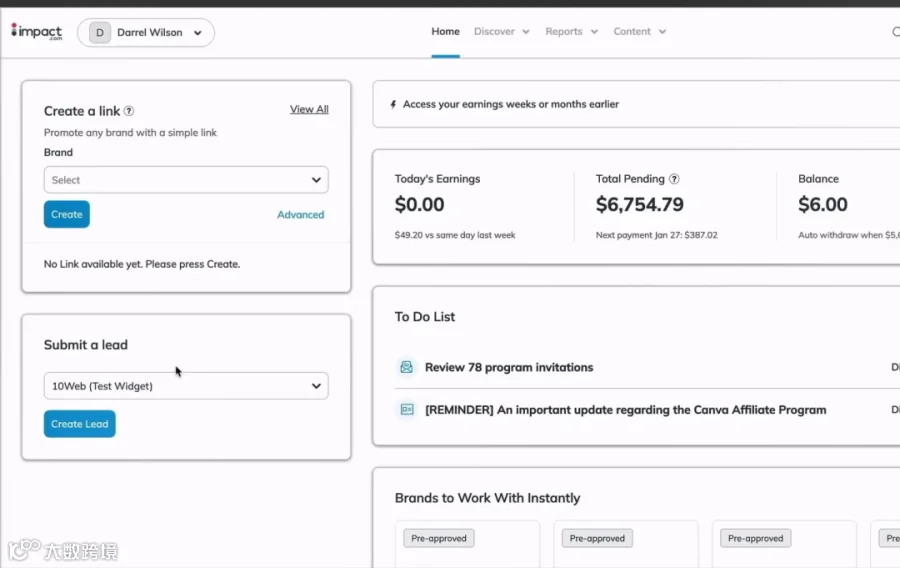Click the lightning bolt earnings icon
The image size is (900, 568).
tap(393, 104)
